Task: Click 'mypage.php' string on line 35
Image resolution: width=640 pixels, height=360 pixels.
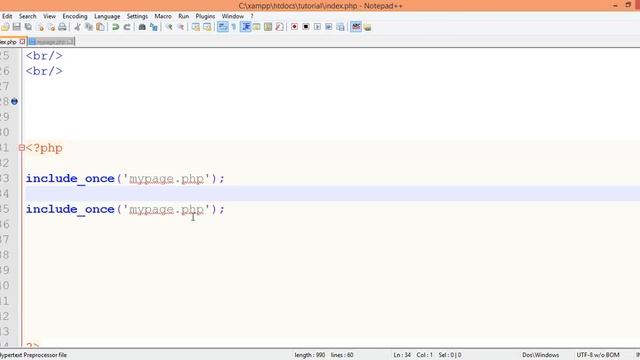Action: coord(167,209)
